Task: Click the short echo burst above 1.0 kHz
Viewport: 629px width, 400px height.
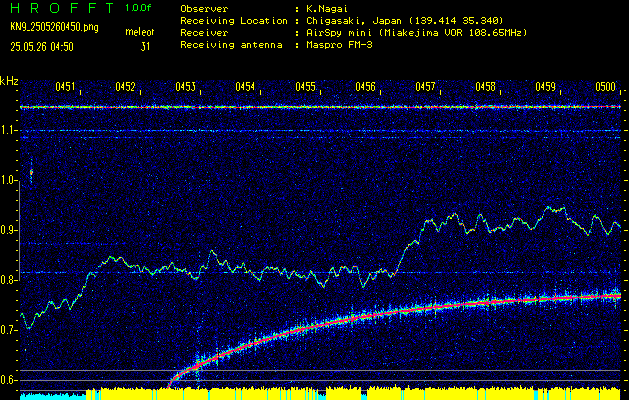Action: click(x=31, y=172)
